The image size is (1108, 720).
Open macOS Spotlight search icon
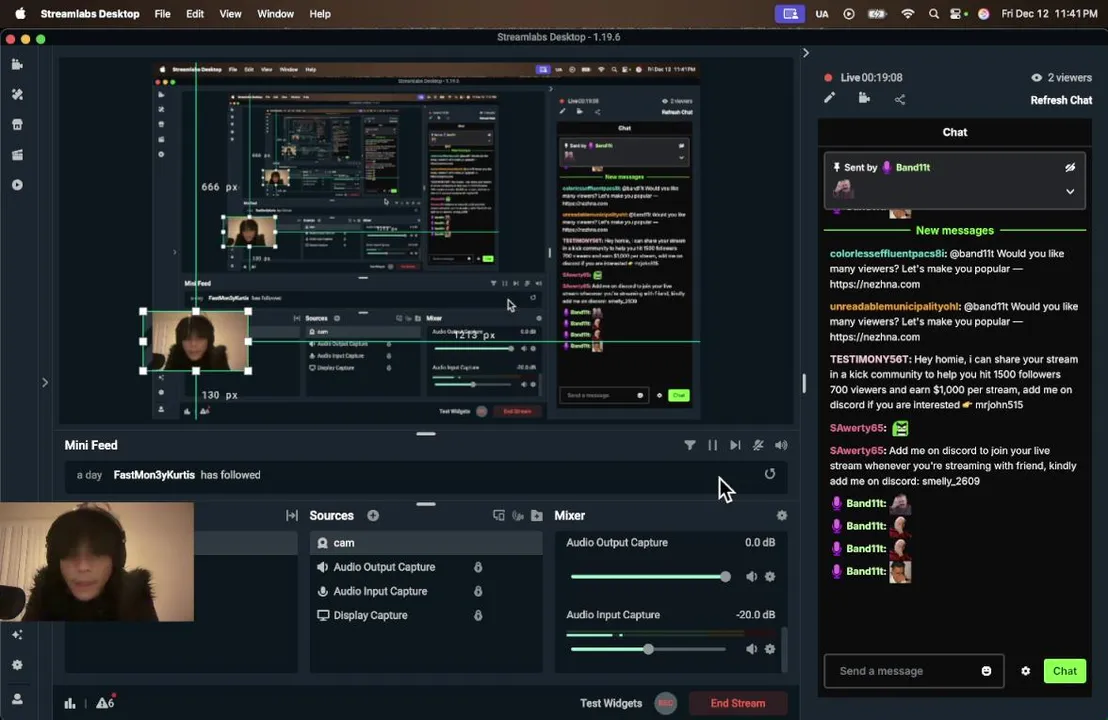pyautogui.click(x=933, y=13)
